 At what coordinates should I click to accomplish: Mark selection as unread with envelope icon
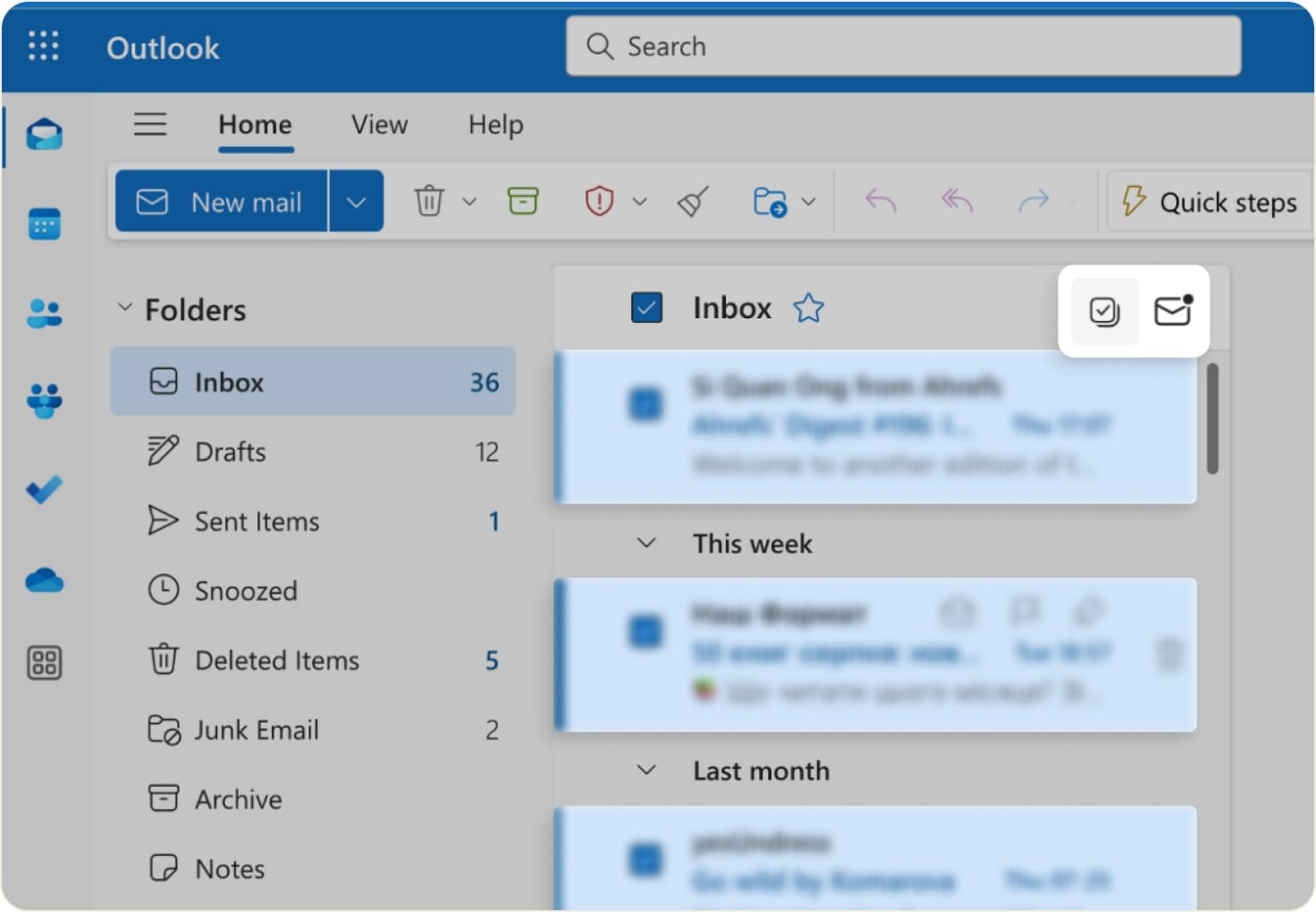[x=1171, y=311]
